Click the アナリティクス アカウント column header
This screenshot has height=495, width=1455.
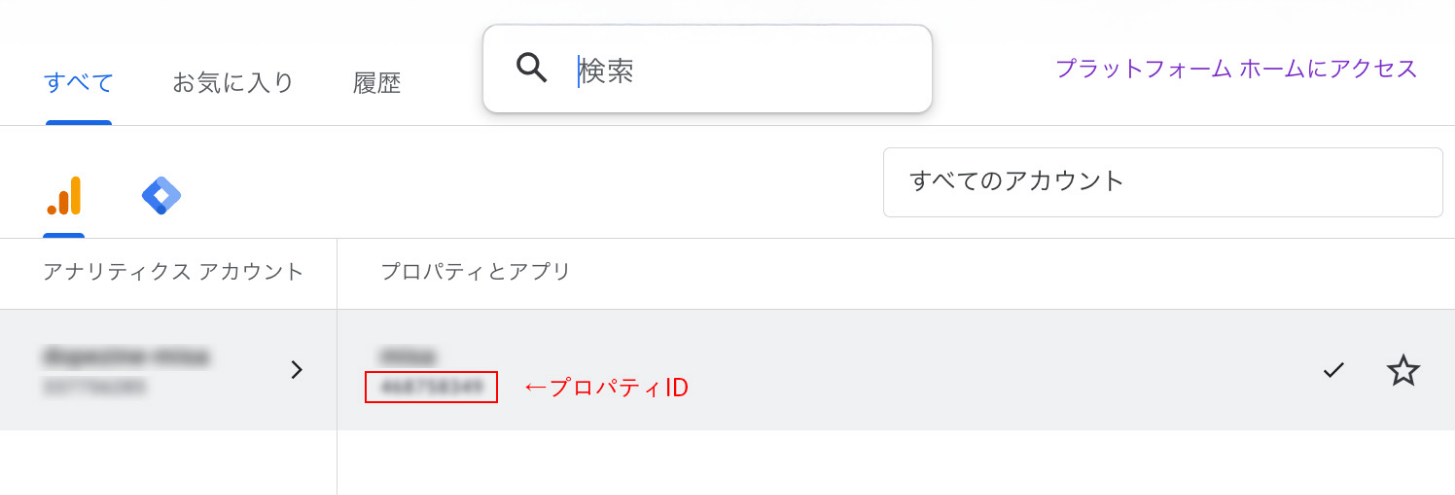click(x=173, y=272)
